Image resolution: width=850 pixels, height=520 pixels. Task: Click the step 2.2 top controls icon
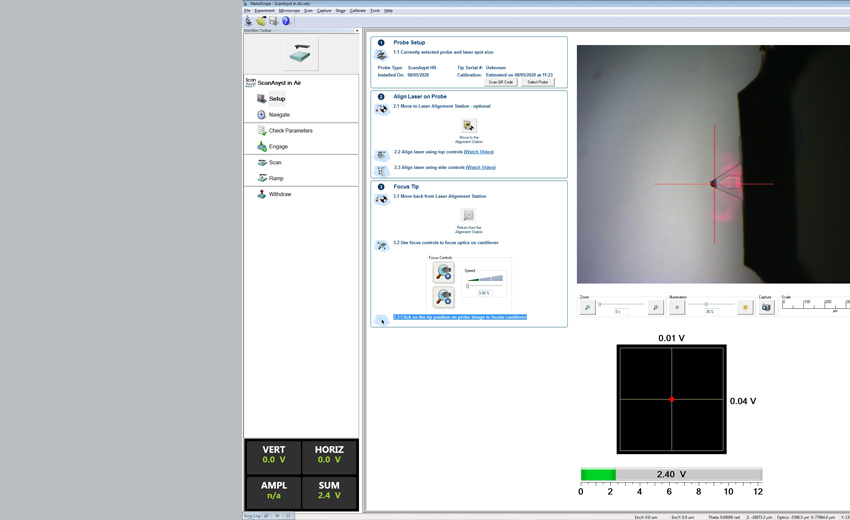[382, 155]
